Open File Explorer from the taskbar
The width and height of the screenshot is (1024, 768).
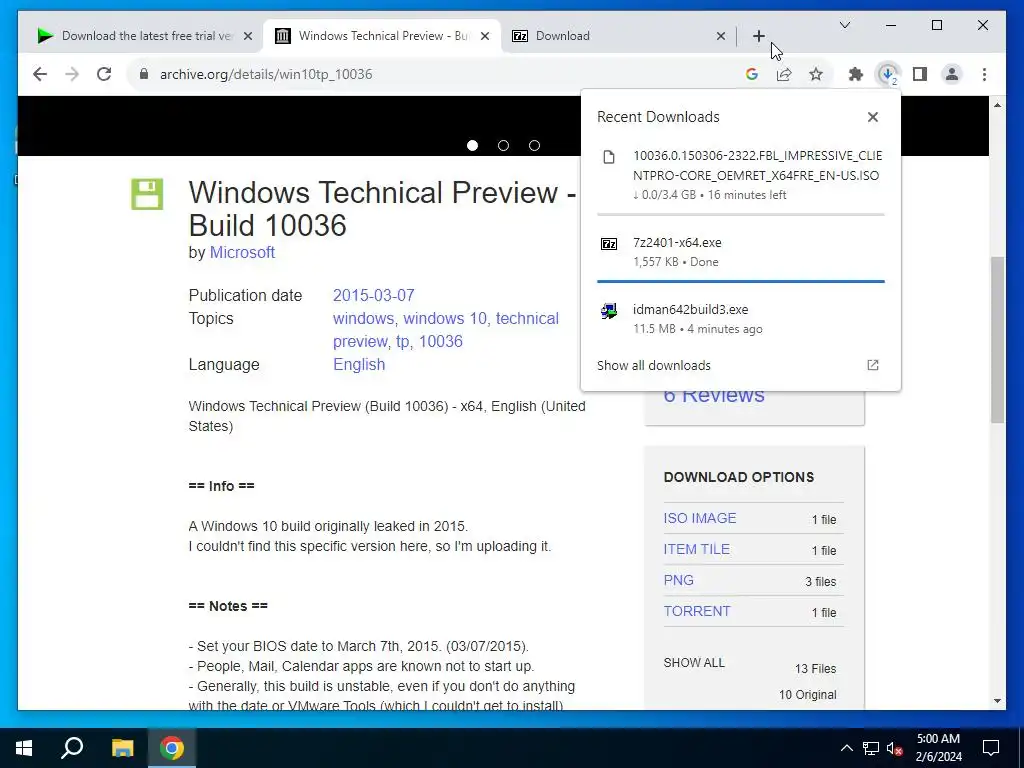point(122,748)
